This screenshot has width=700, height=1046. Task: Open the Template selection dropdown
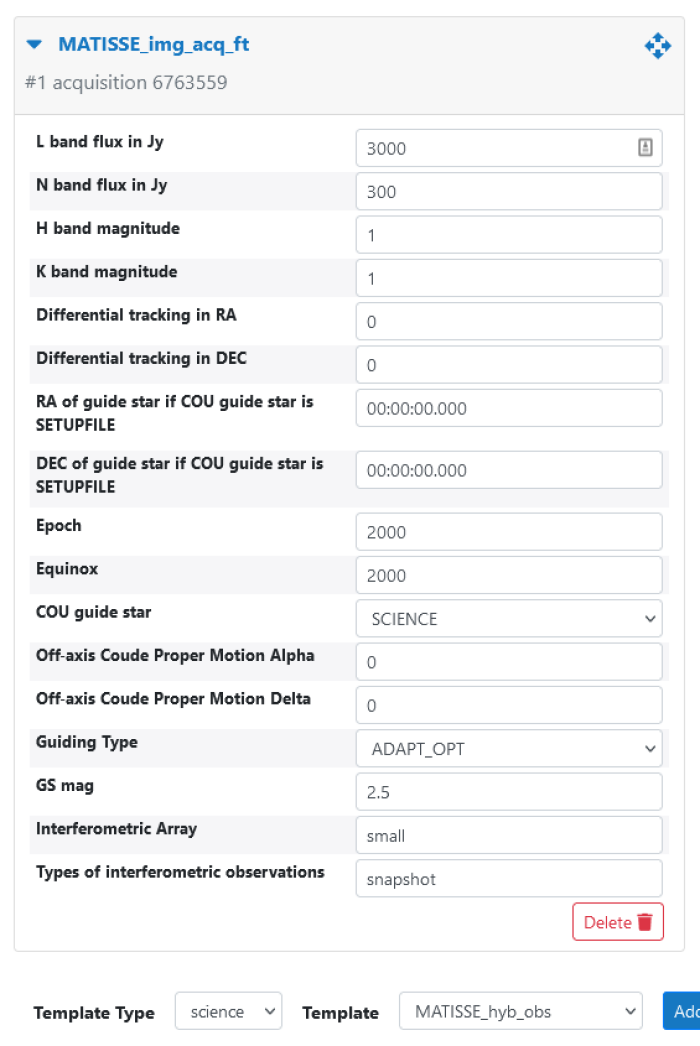pos(520,1012)
